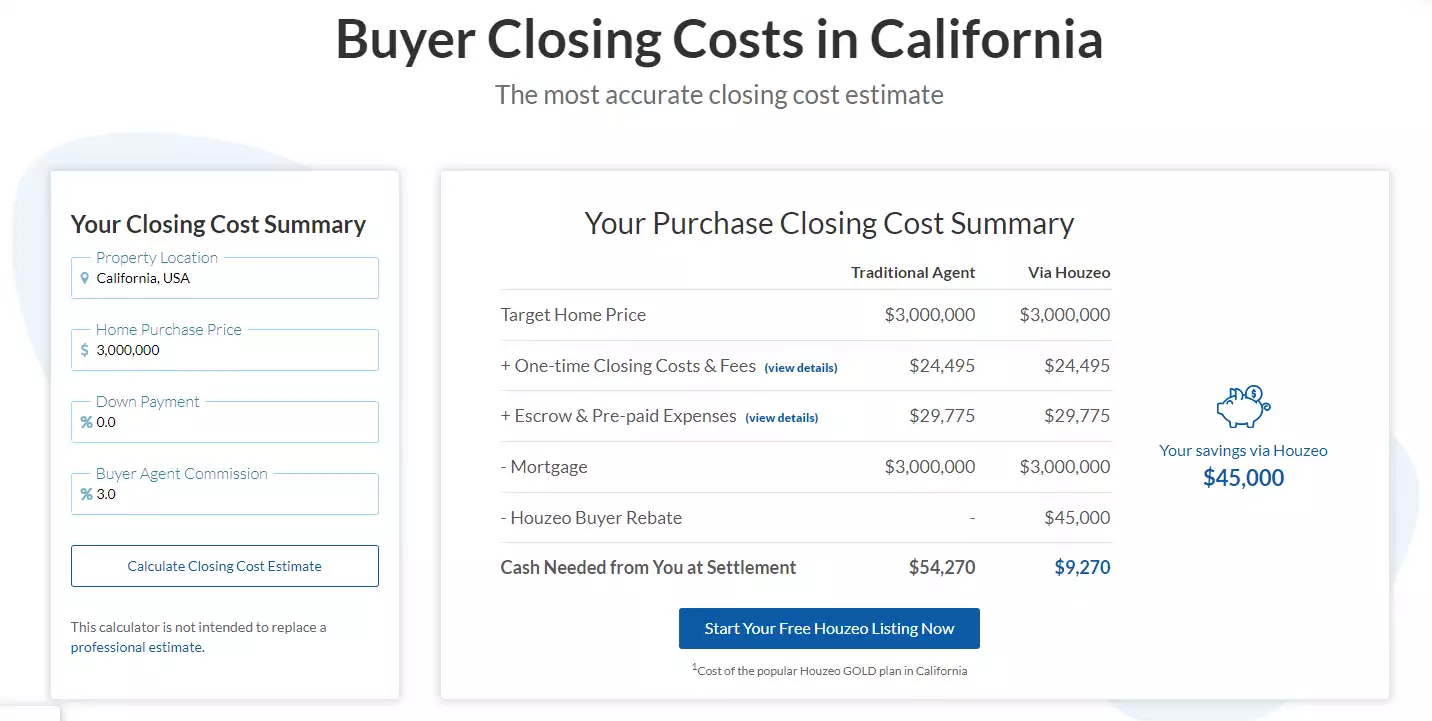Viewport: 1432px width, 721px height.
Task: Click the Via Houzeo column header
Action: (1069, 273)
